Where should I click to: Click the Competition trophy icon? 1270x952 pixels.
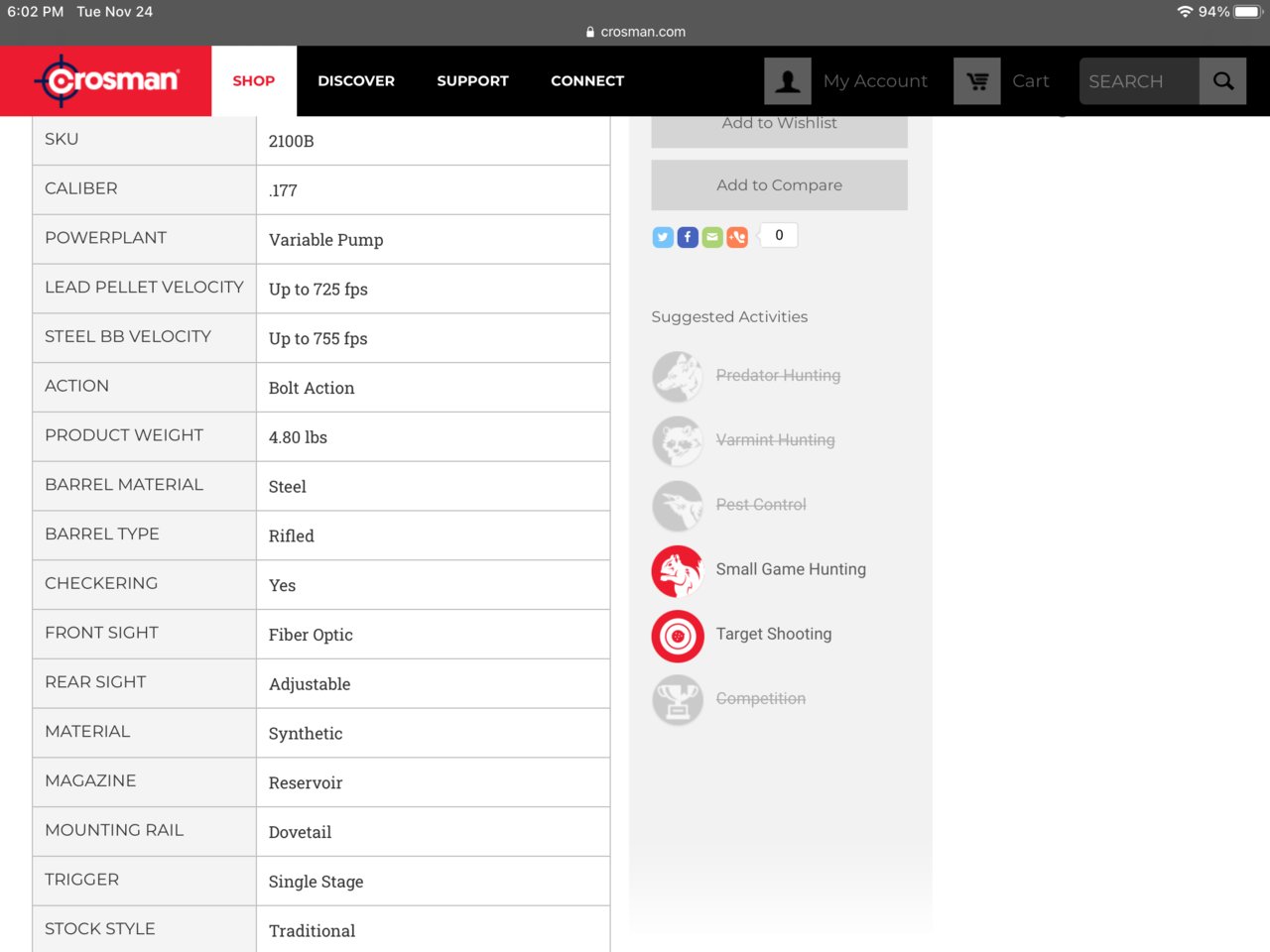pyautogui.click(x=678, y=700)
